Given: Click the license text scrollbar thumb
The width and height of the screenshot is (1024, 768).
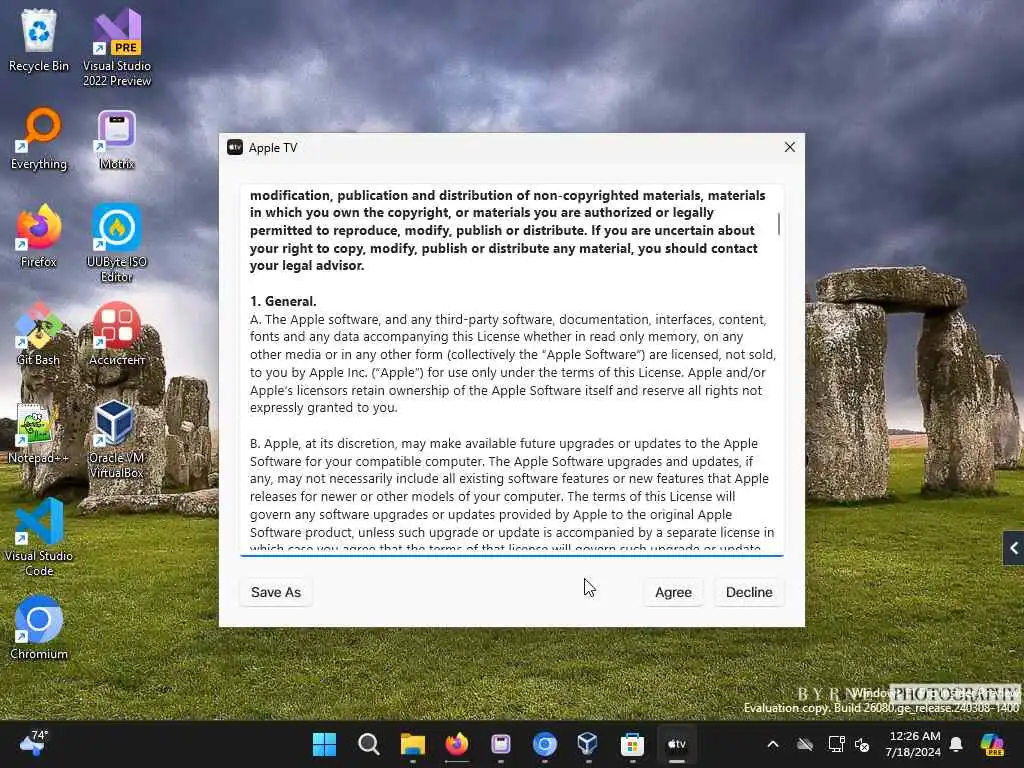Looking at the screenshot, I should (x=778, y=224).
